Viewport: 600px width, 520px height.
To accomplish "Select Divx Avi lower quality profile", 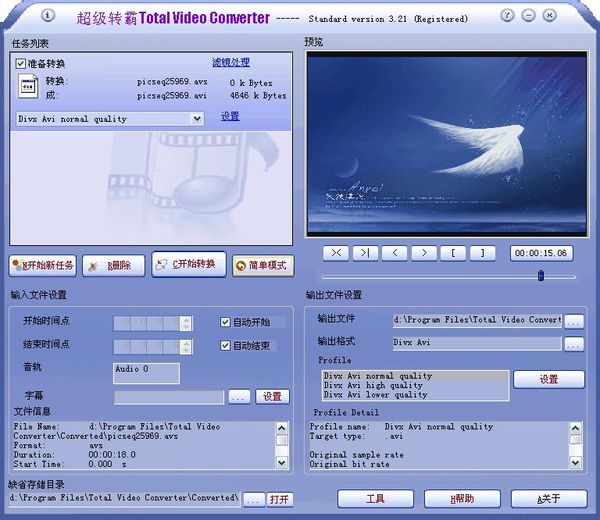I will (x=375, y=394).
